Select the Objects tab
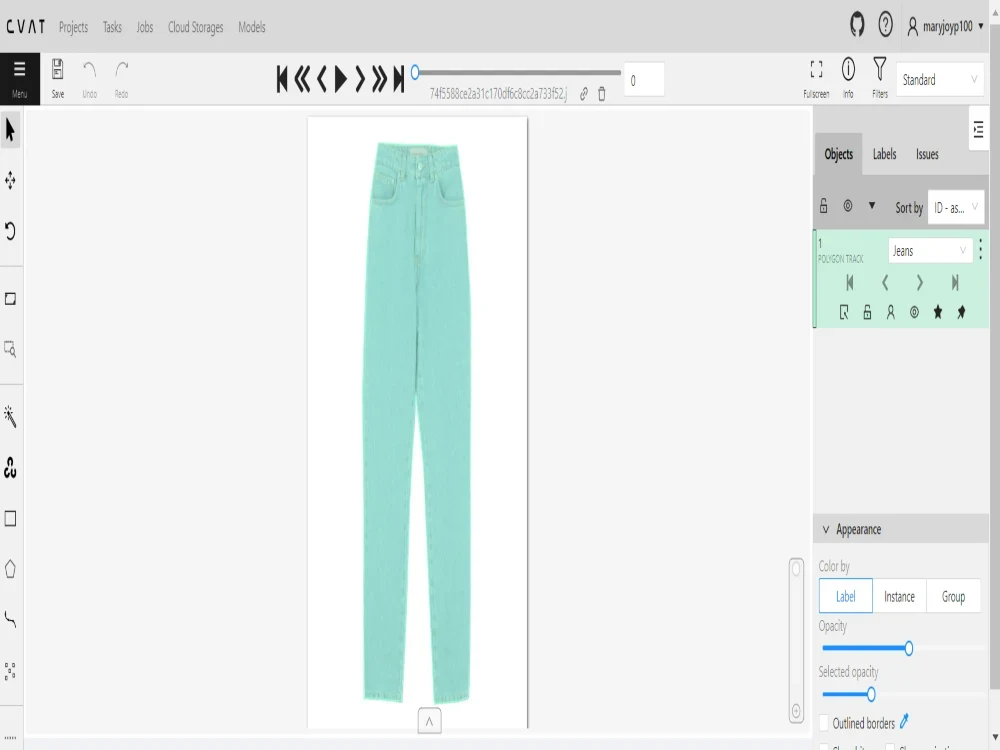 (x=839, y=154)
